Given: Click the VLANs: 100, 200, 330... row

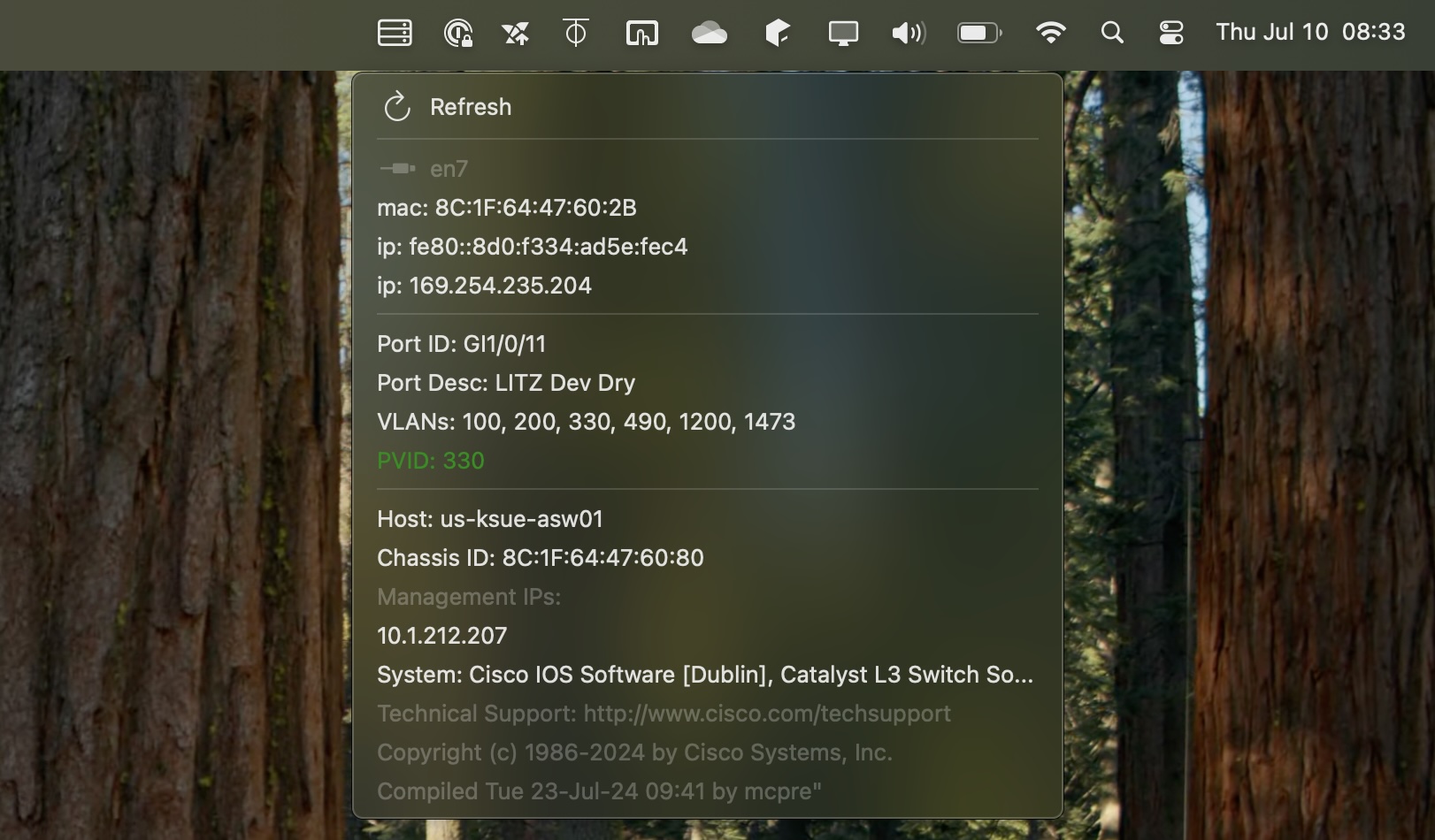Looking at the screenshot, I should [708, 422].
